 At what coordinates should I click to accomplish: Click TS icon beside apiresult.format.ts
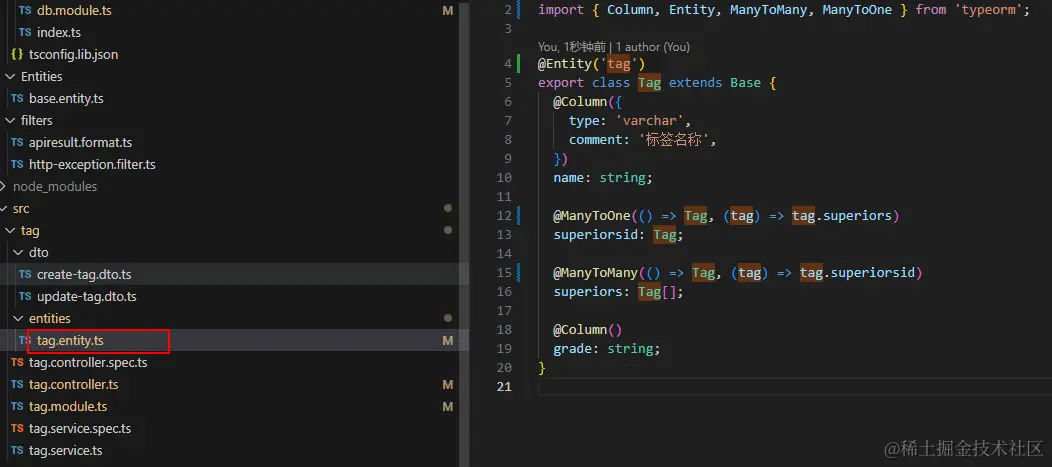click(x=17, y=142)
